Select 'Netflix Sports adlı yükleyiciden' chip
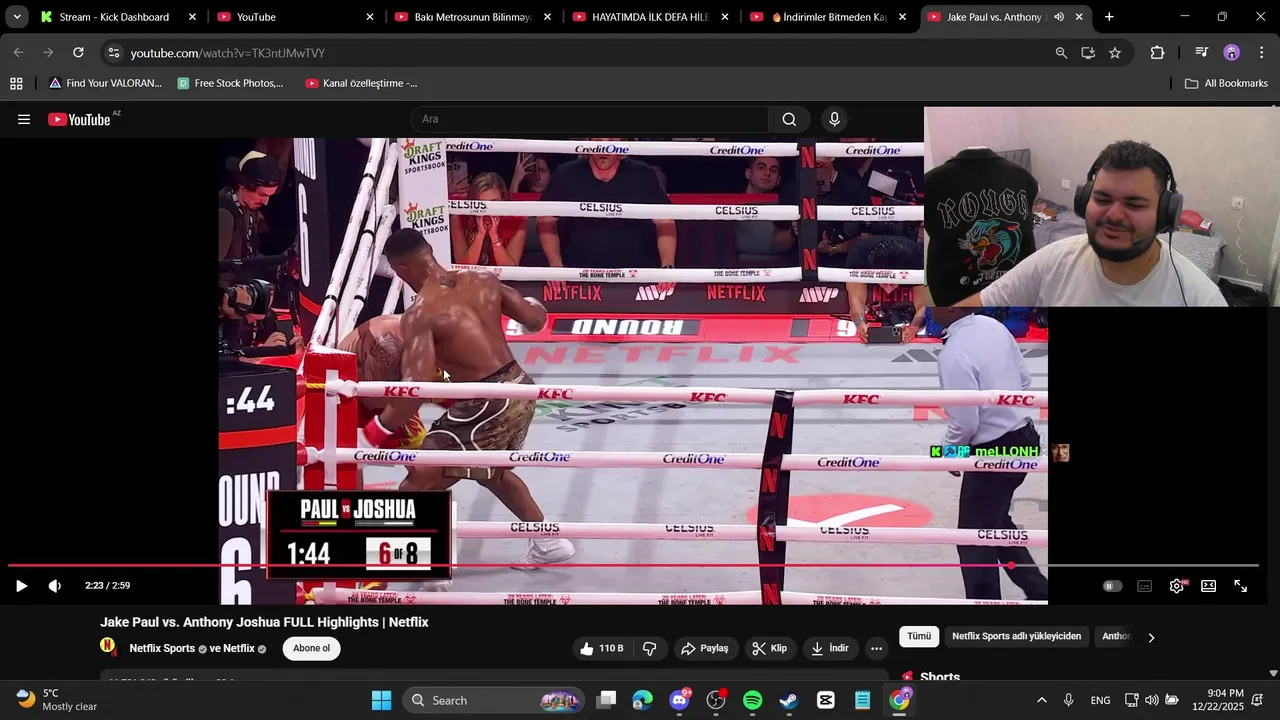The height and width of the screenshot is (720, 1280). click(x=1016, y=636)
